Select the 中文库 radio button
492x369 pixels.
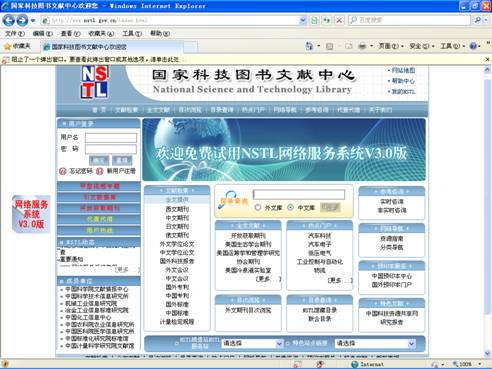tap(291, 207)
